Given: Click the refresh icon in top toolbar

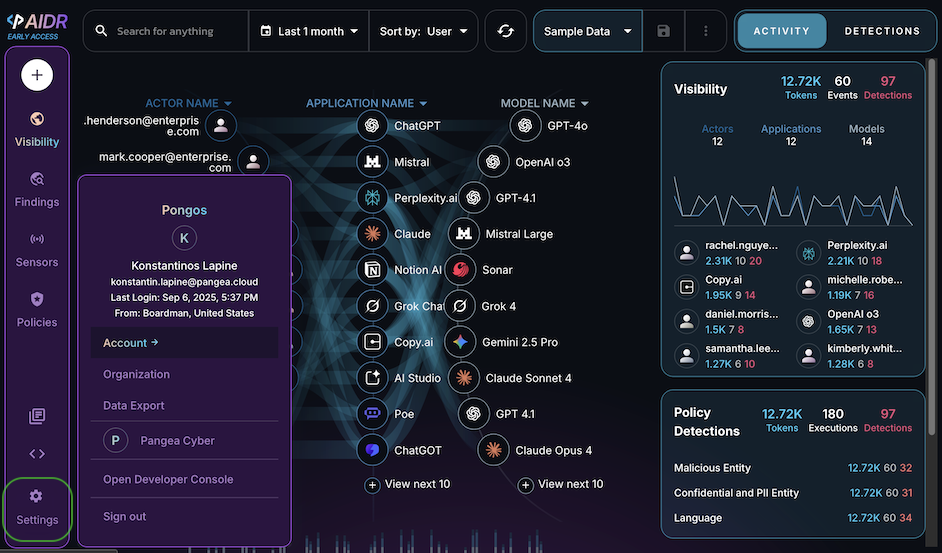Looking at the screenshot, I should tap(506, 31).
